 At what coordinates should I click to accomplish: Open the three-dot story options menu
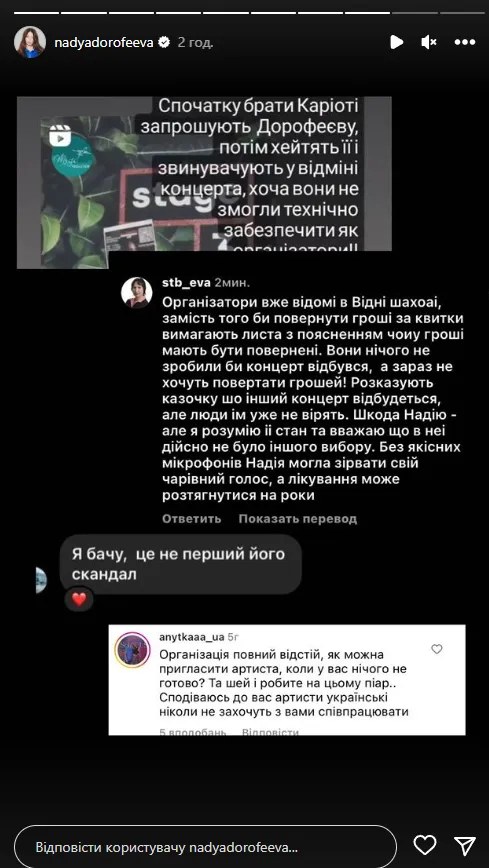pos(465,42)
